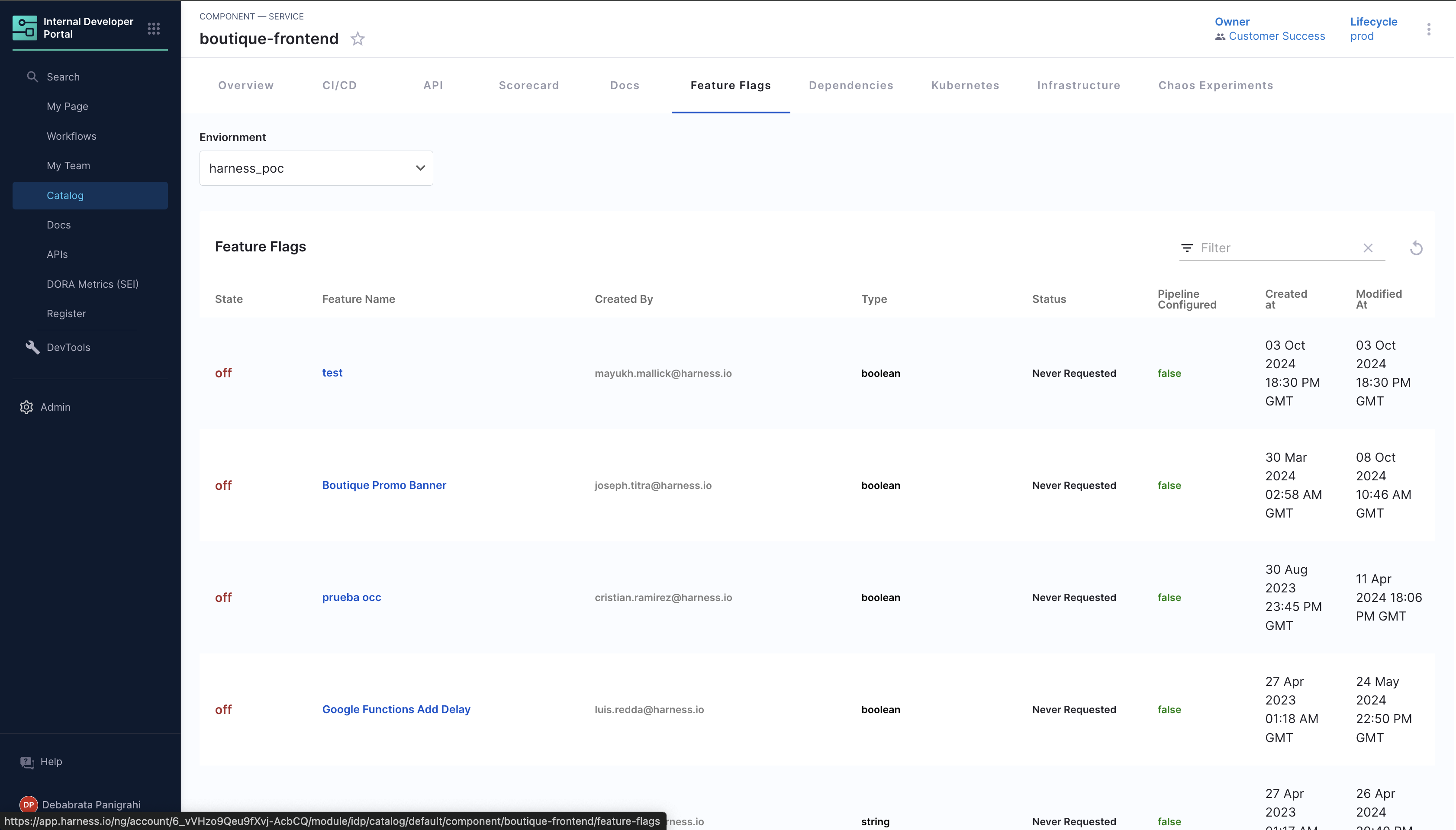The width and height of the screenshot is (1456, 830).
Task: Click the Help chat icon
Action: coord(27,762)
